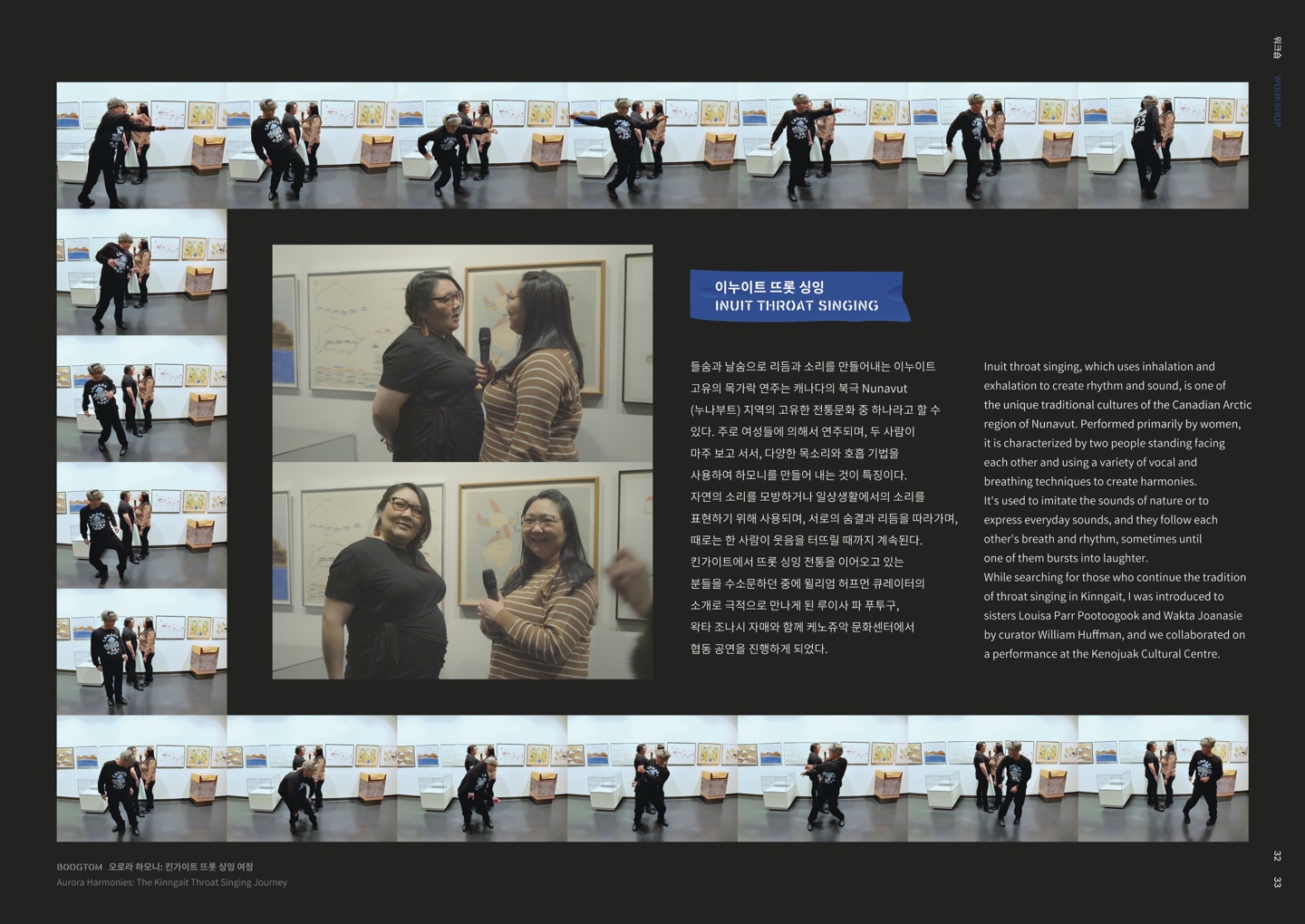1305x924 pixels.
Task: Click line 'express everyday sounds, and they follow each'
Action: pos(1100,520)
